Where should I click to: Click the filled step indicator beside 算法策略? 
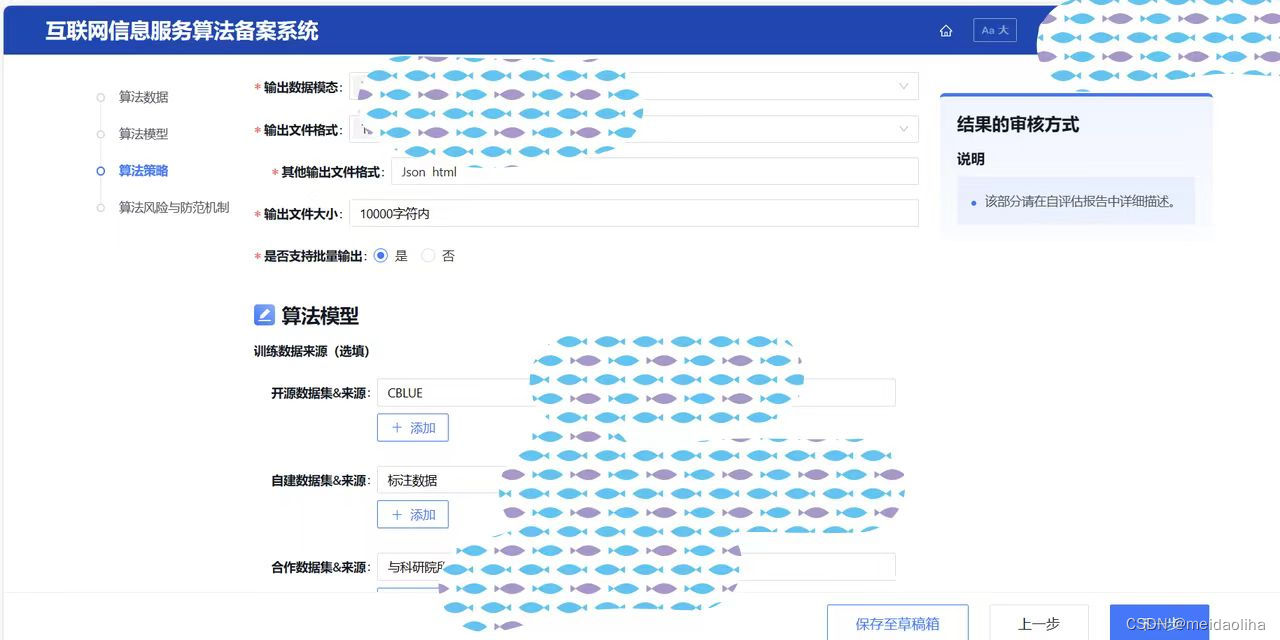(100, 171)
